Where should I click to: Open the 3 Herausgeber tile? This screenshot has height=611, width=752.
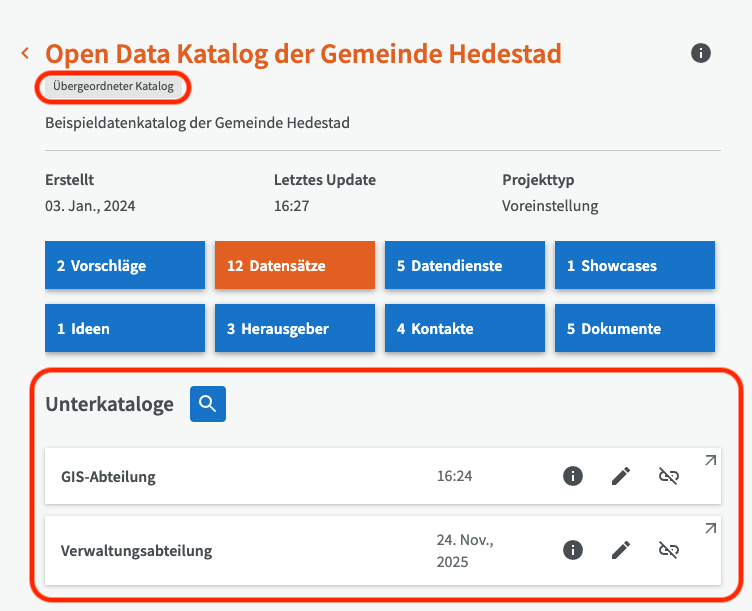click(x=295, y=328)
